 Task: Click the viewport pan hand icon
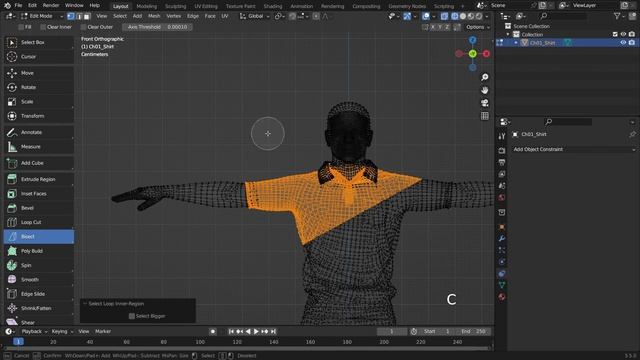tap(484, 90)
